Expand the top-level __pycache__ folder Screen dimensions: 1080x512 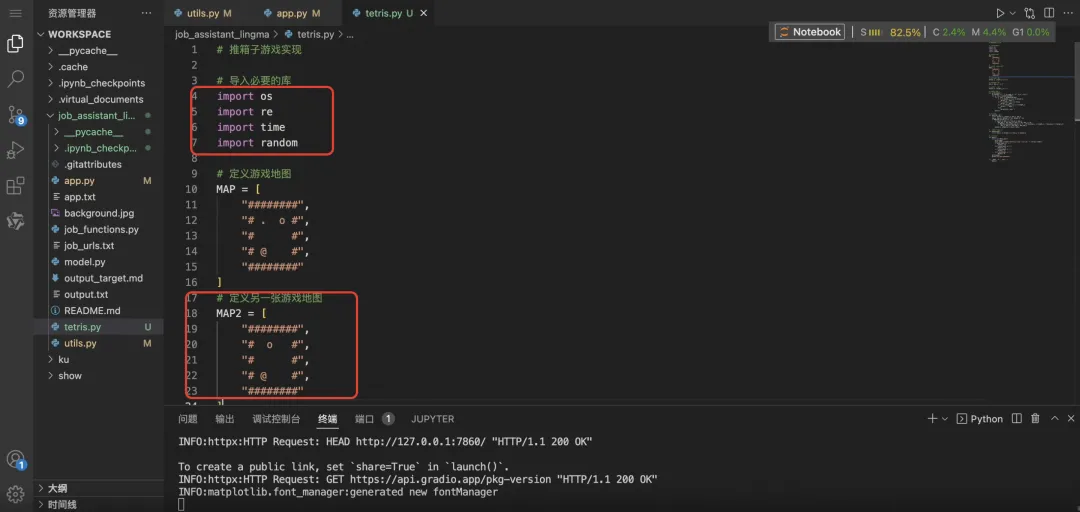[98, 51]
